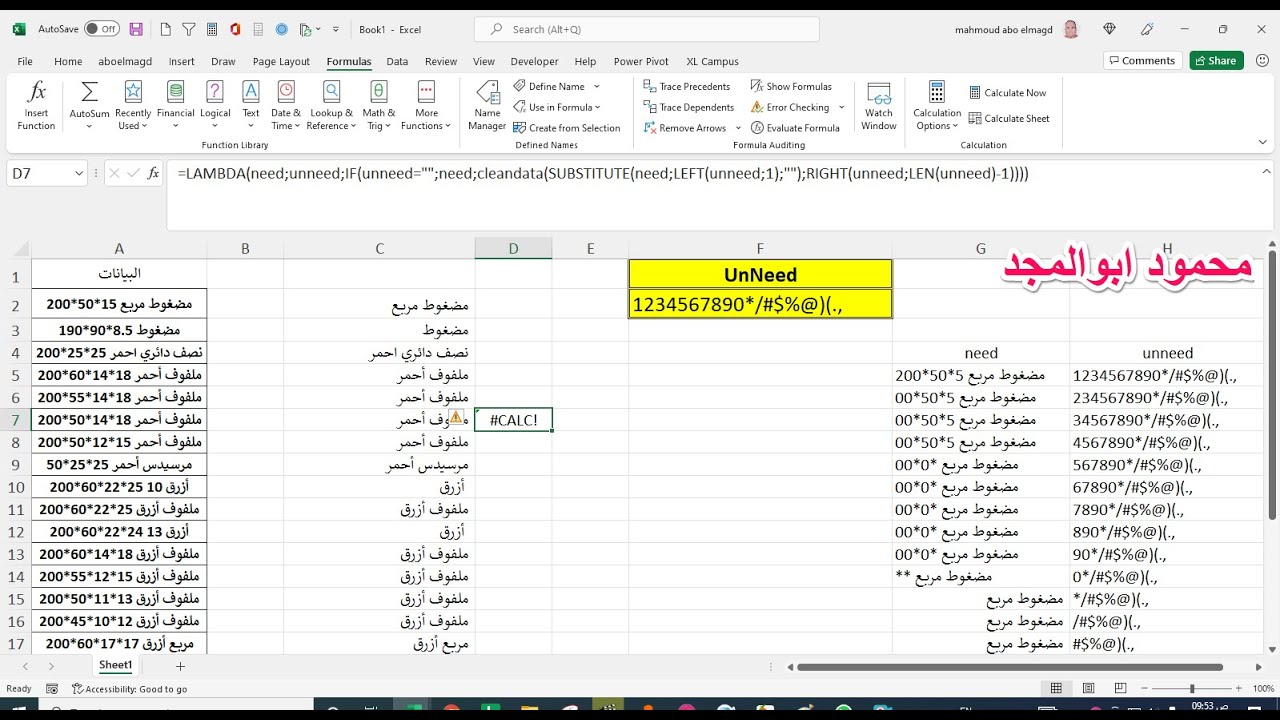Open More Functions menu
The image size is (1280, 720).
click(x=426, y=105)
